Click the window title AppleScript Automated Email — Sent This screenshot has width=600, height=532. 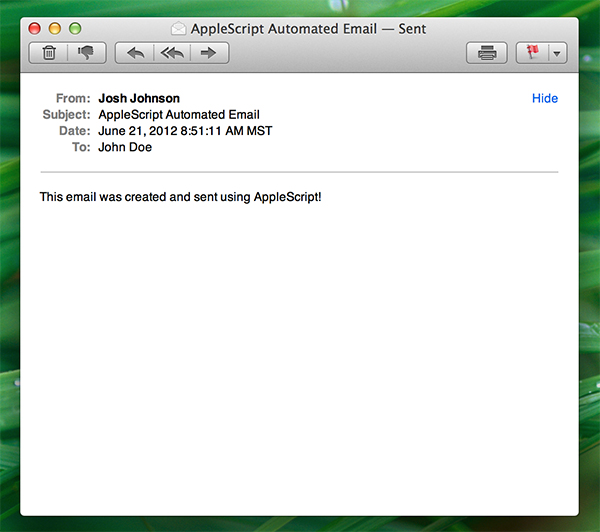pyautogui.click(x=308, y=29)
